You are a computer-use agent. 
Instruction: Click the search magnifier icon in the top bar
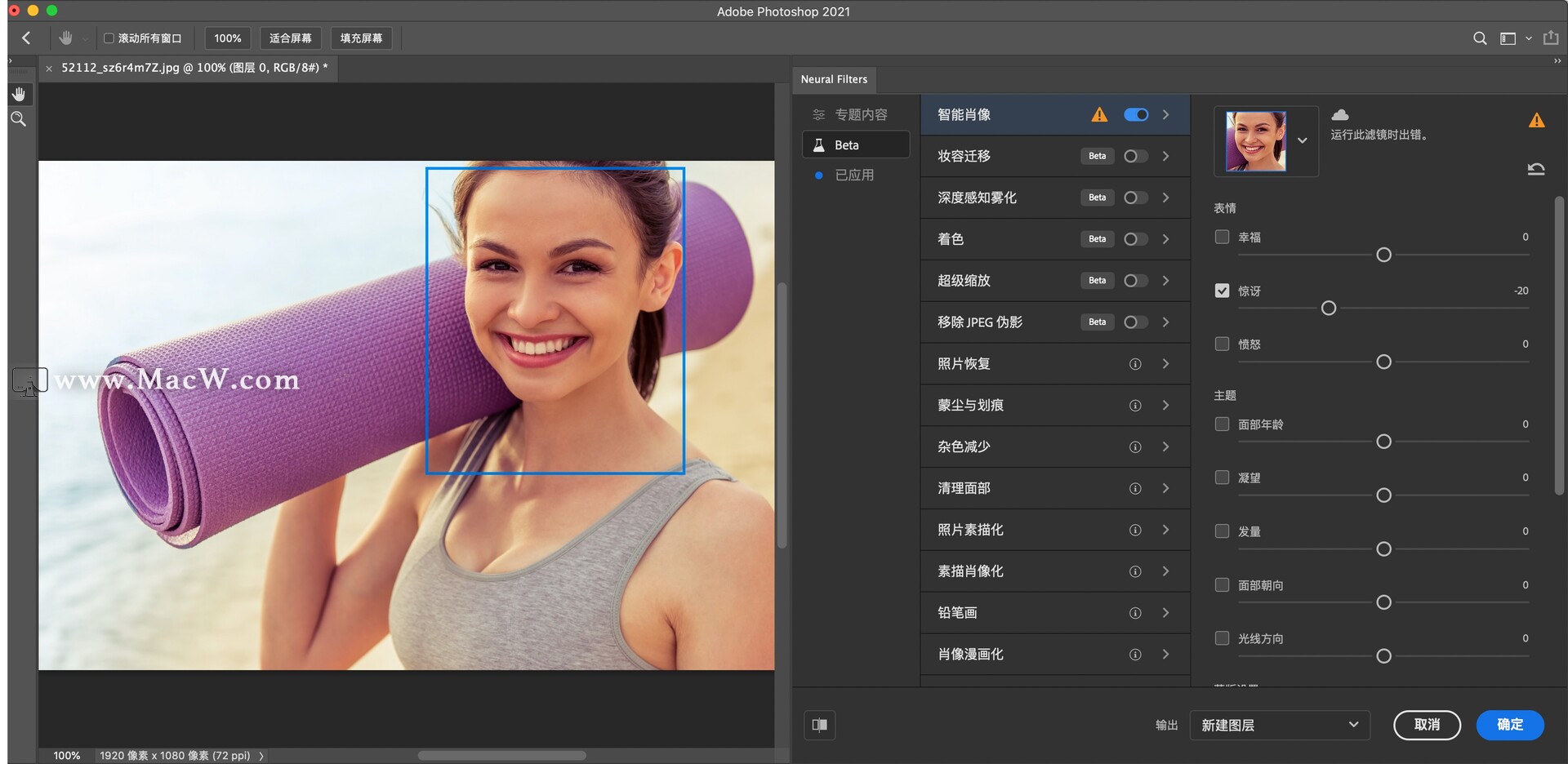pos(1478,38)
